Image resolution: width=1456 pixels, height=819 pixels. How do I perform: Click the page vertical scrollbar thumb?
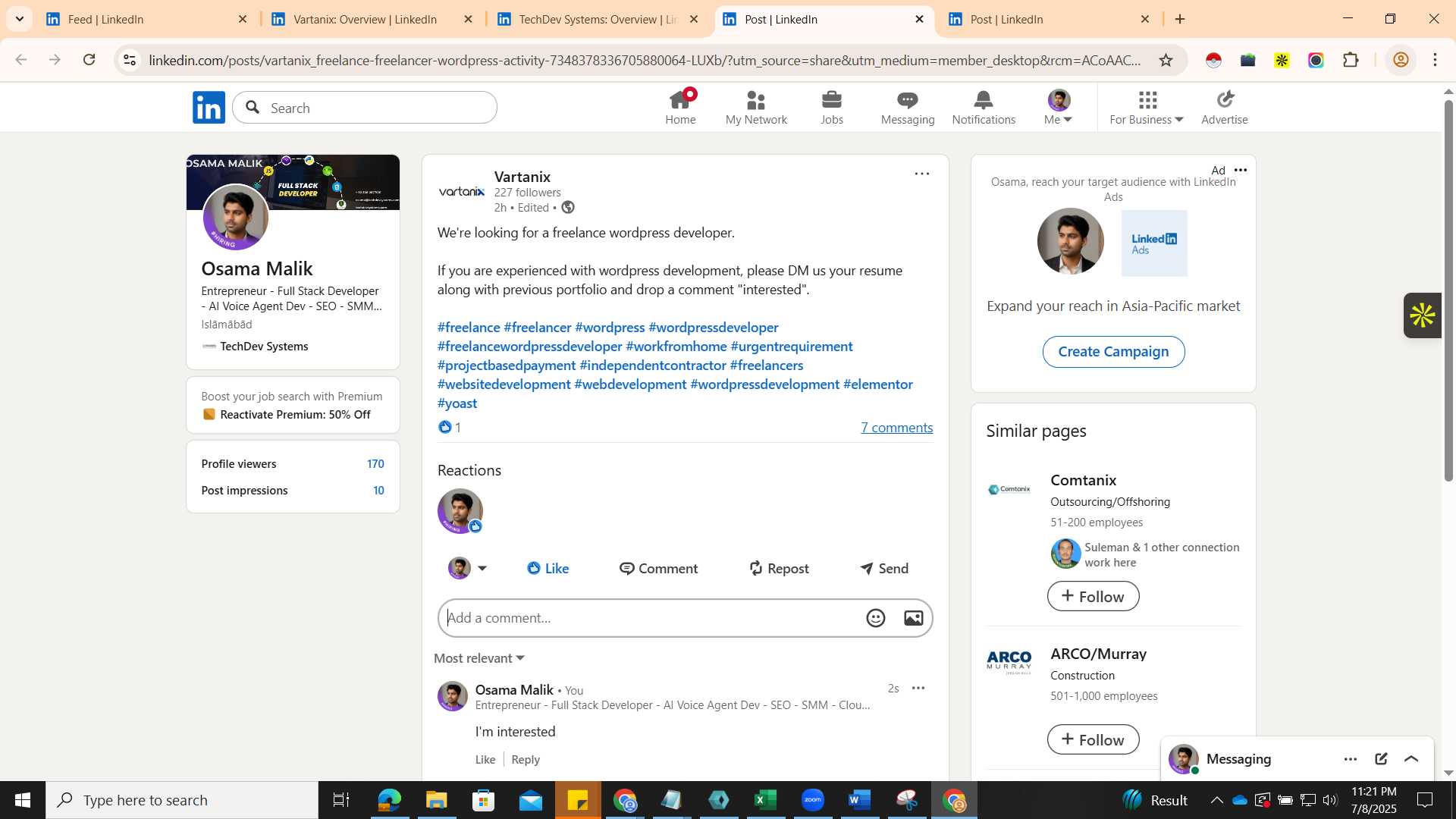point(1448,290)
